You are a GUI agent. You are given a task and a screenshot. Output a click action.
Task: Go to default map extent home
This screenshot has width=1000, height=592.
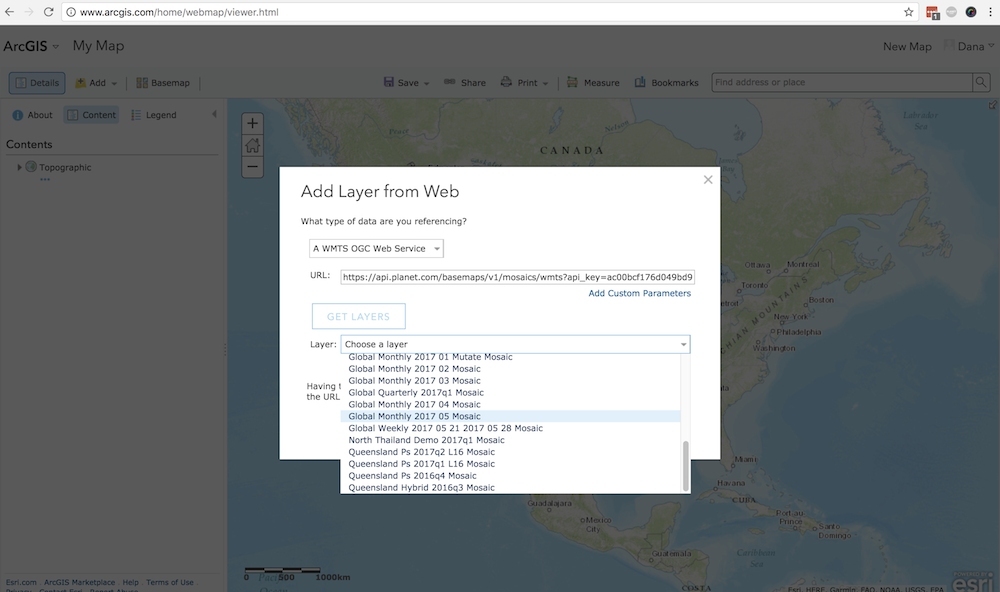tap(253, 145)
